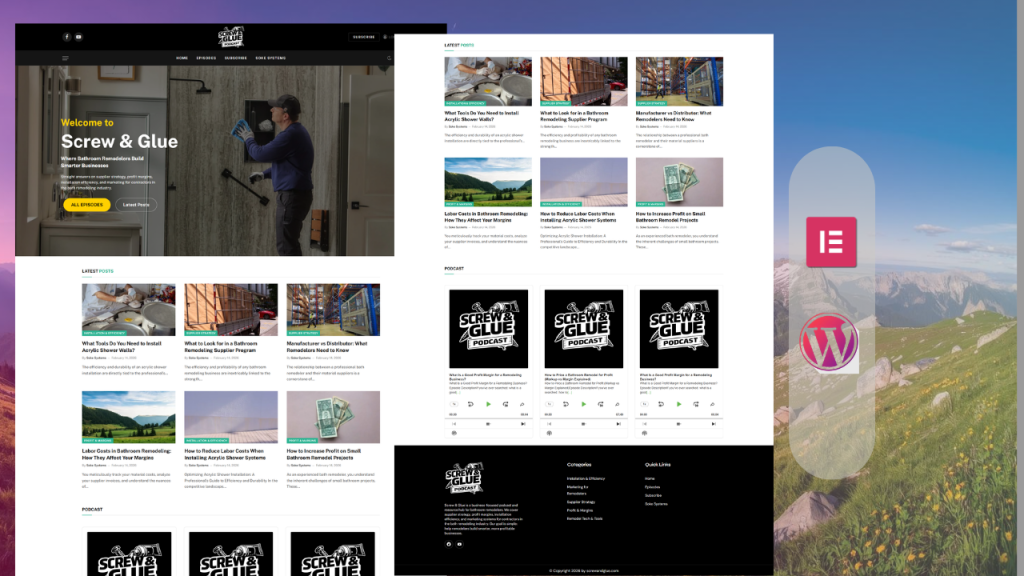Screen dimensions: 1024x576
Task: Open right-page title 'What Tools Do You Need to Install'
Action: point(482,116)
